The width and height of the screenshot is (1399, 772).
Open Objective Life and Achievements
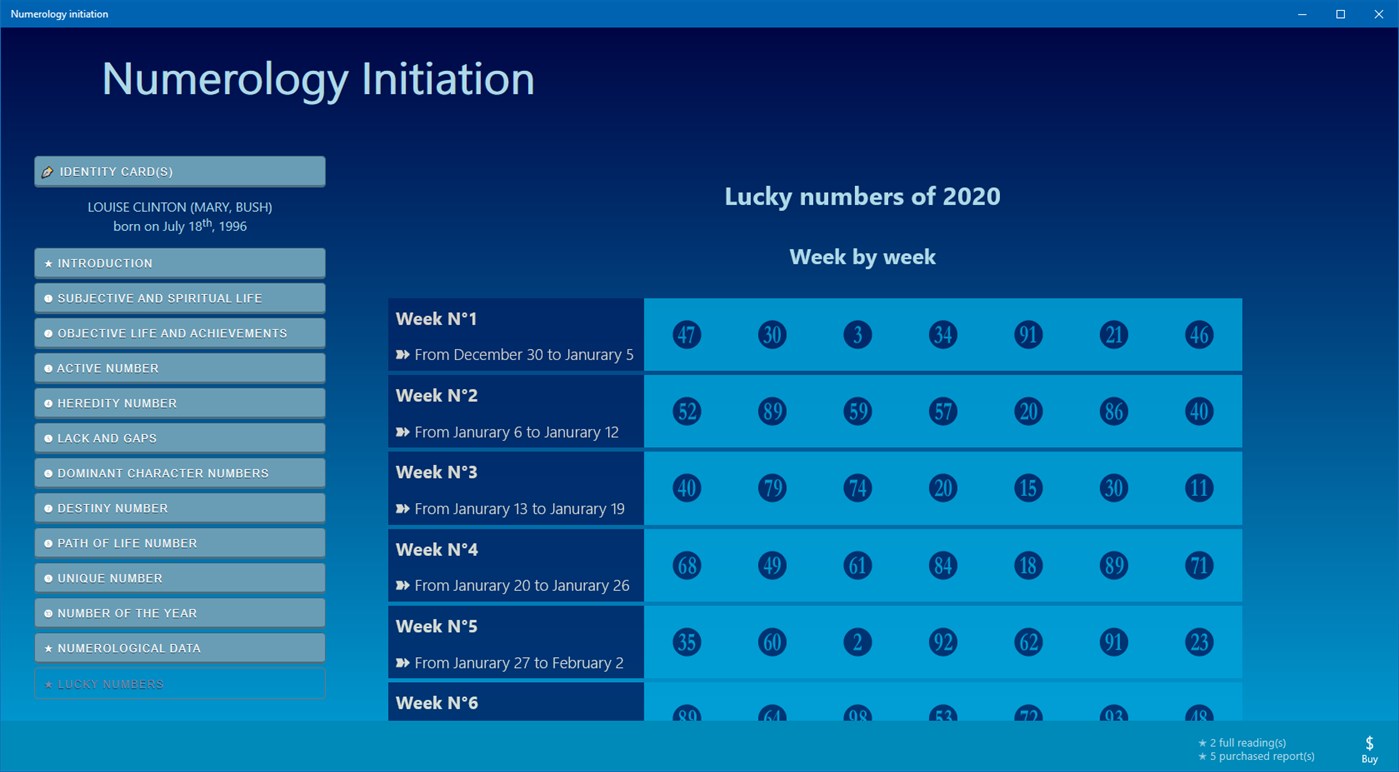[178, 332]
